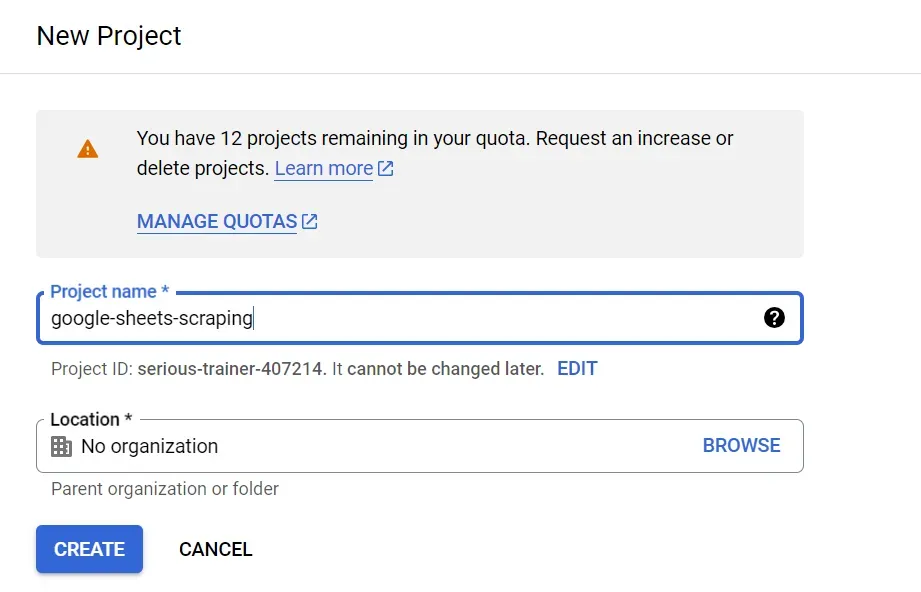Click the external link icon next to Learn more

click(387, 168)
